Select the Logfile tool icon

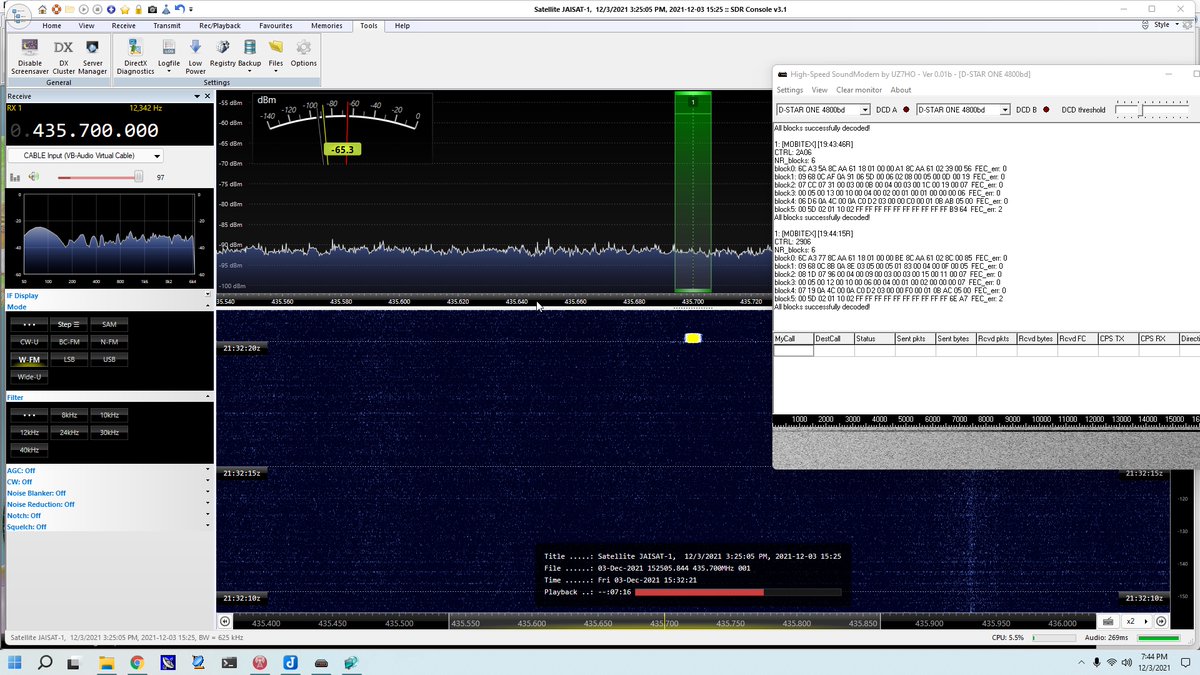tap(169, 48)
